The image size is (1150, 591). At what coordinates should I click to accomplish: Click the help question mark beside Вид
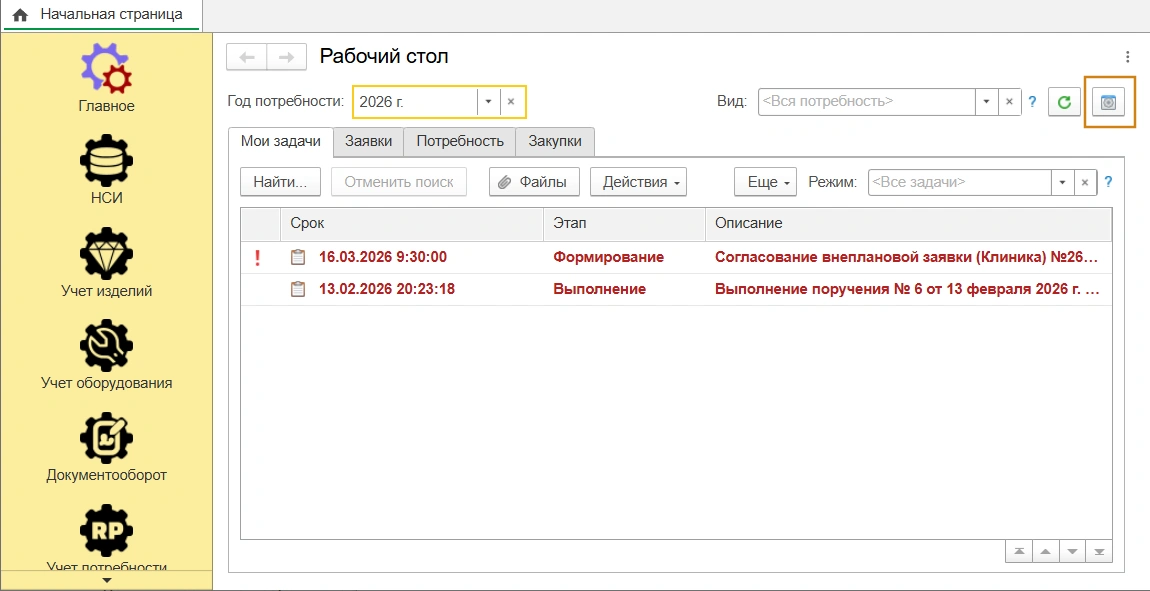pos(1032,102)
